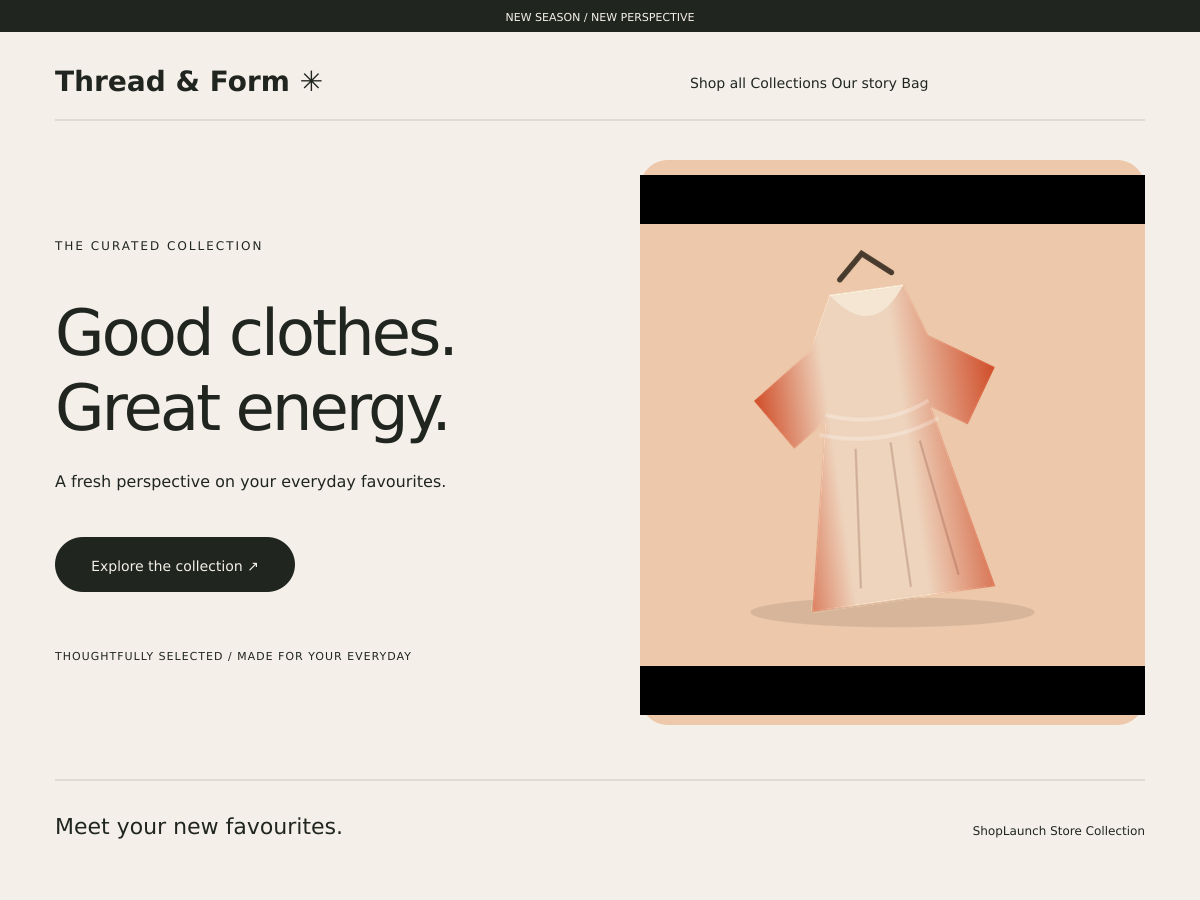The width and height of the screenshot is (1200, 900).
Task: Click the "Meet your new favourites." heading
Action: coord(199,827)
